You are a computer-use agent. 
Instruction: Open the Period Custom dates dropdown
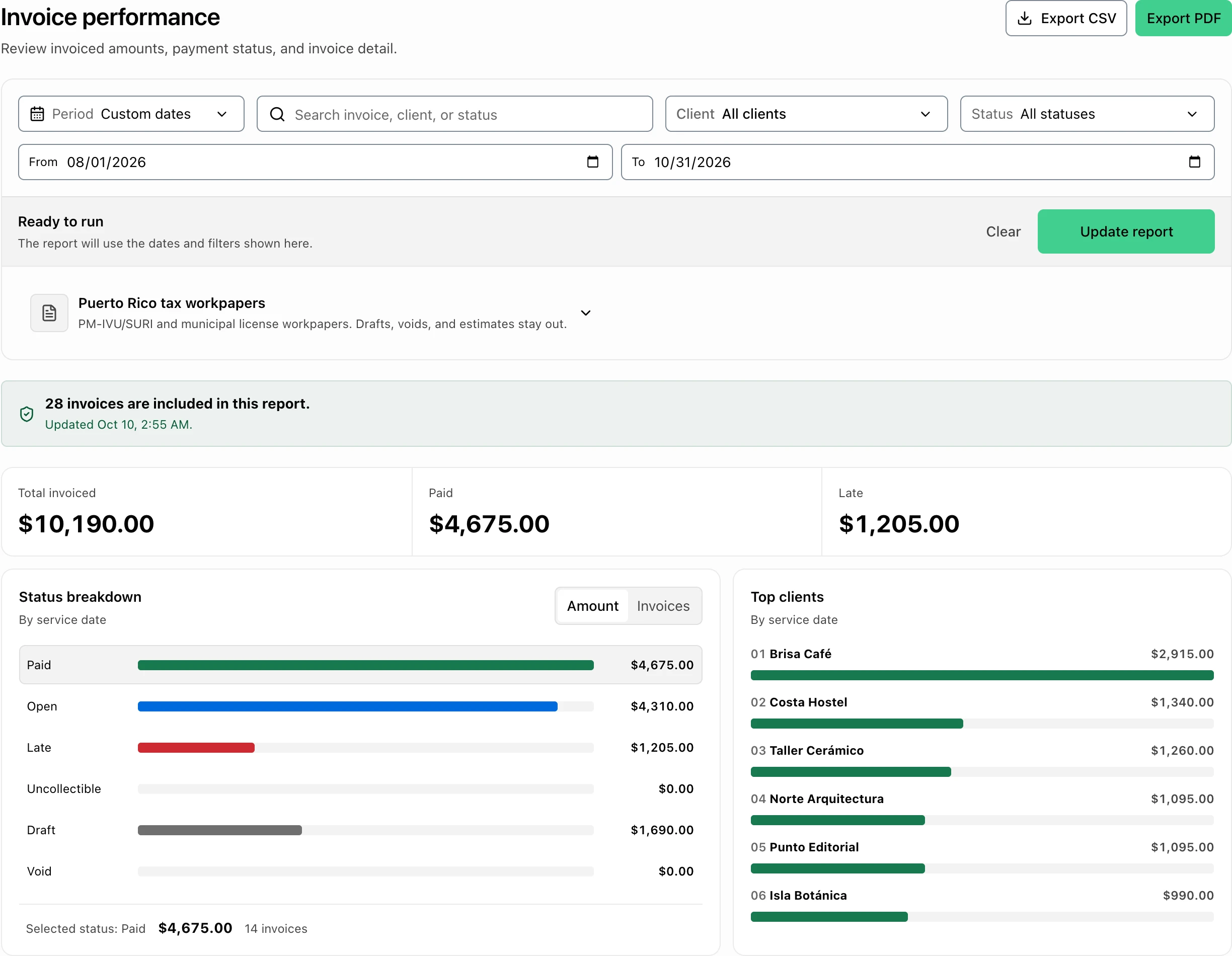[131, 114]
